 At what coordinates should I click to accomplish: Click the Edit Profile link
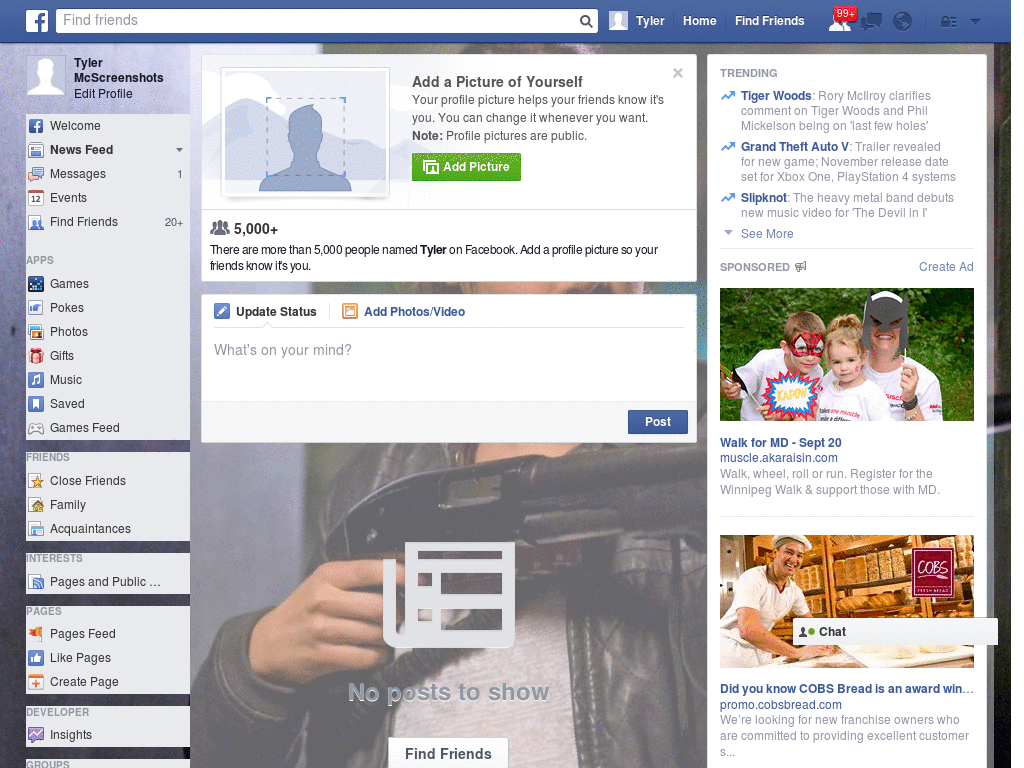[x=103, y=94]
